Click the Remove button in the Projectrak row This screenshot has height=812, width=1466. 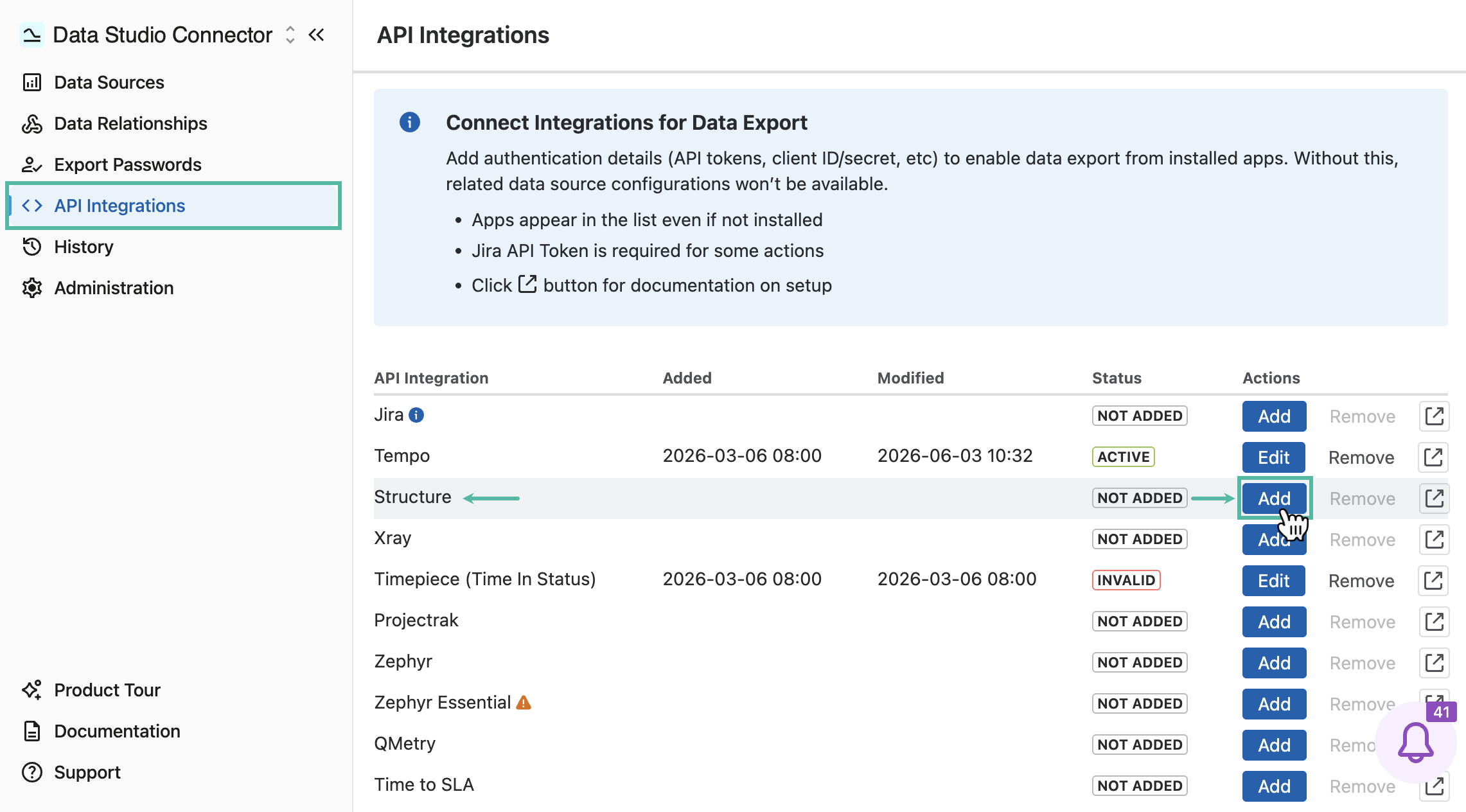pyautogui.click(x=1362, y=622)
